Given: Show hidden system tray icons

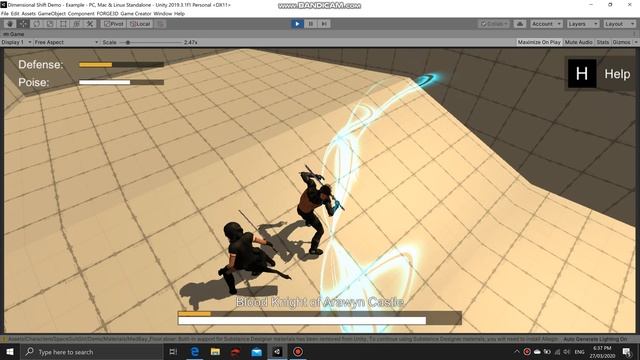Looking at the screenshot, I should [517, 351].
